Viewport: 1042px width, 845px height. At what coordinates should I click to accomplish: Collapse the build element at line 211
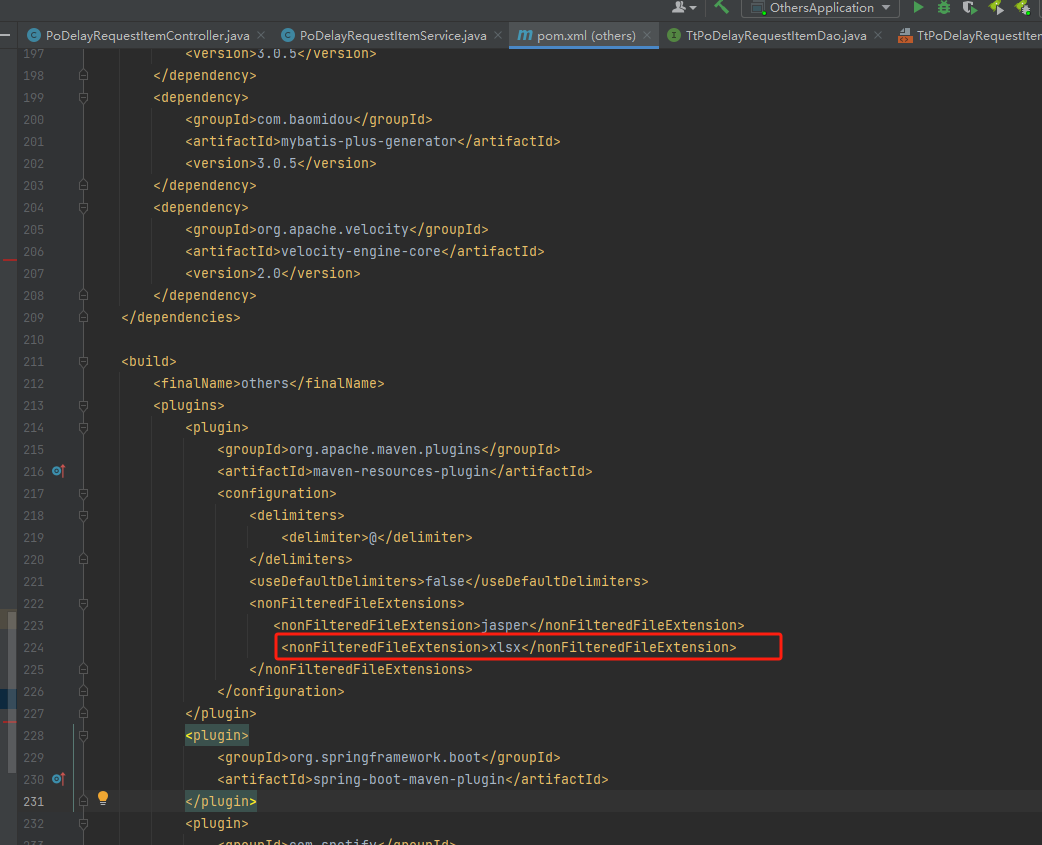coord(83,362)
